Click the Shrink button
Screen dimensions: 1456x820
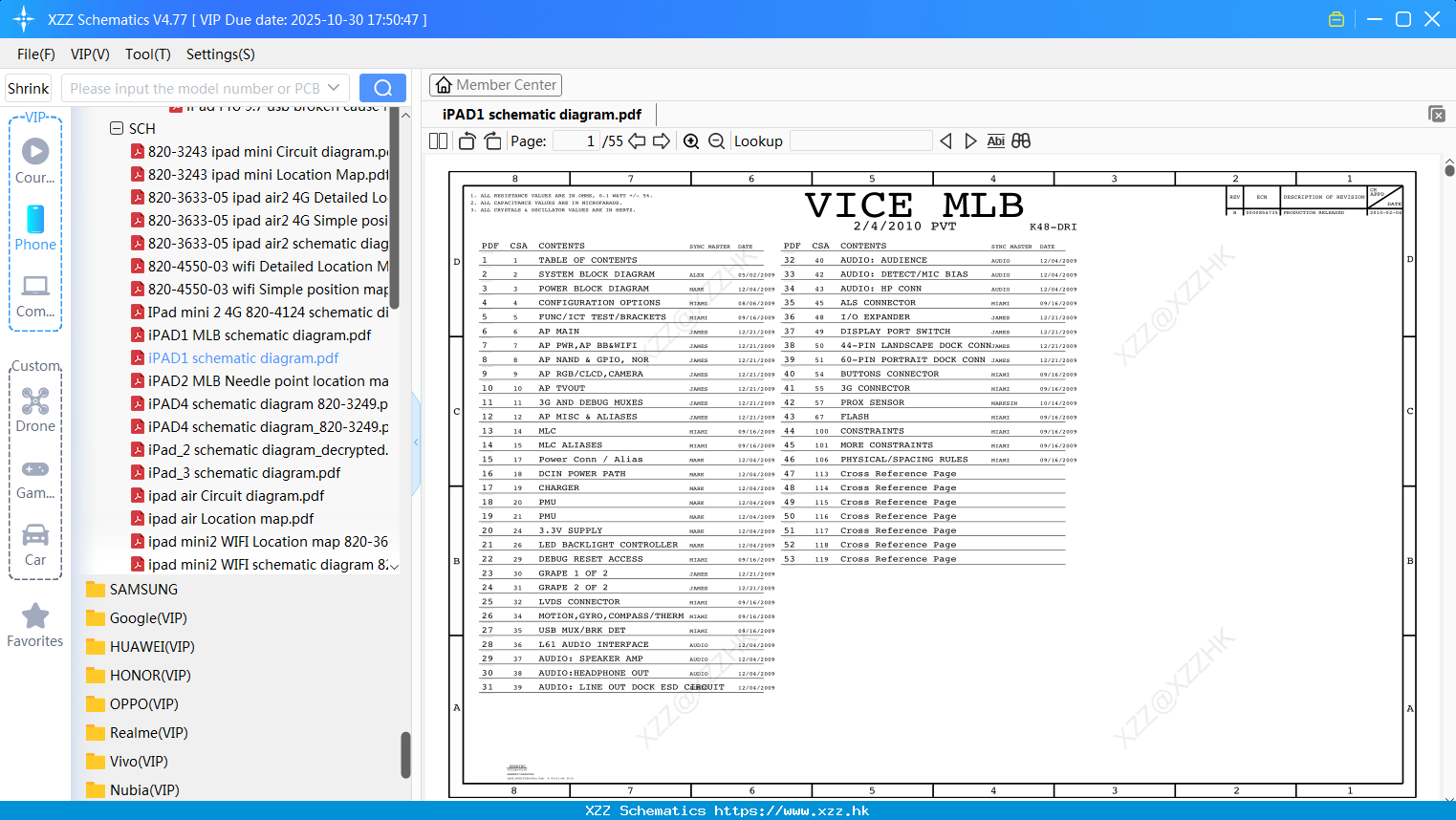(x=28, y=88)
